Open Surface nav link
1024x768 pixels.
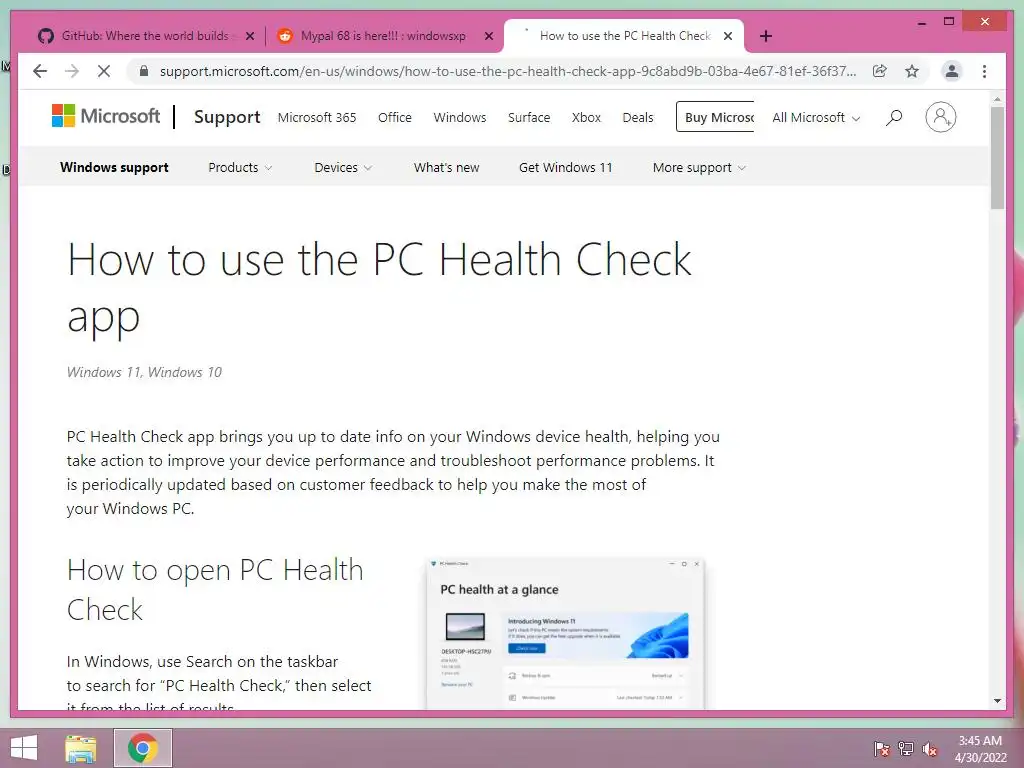pos(529,118)
